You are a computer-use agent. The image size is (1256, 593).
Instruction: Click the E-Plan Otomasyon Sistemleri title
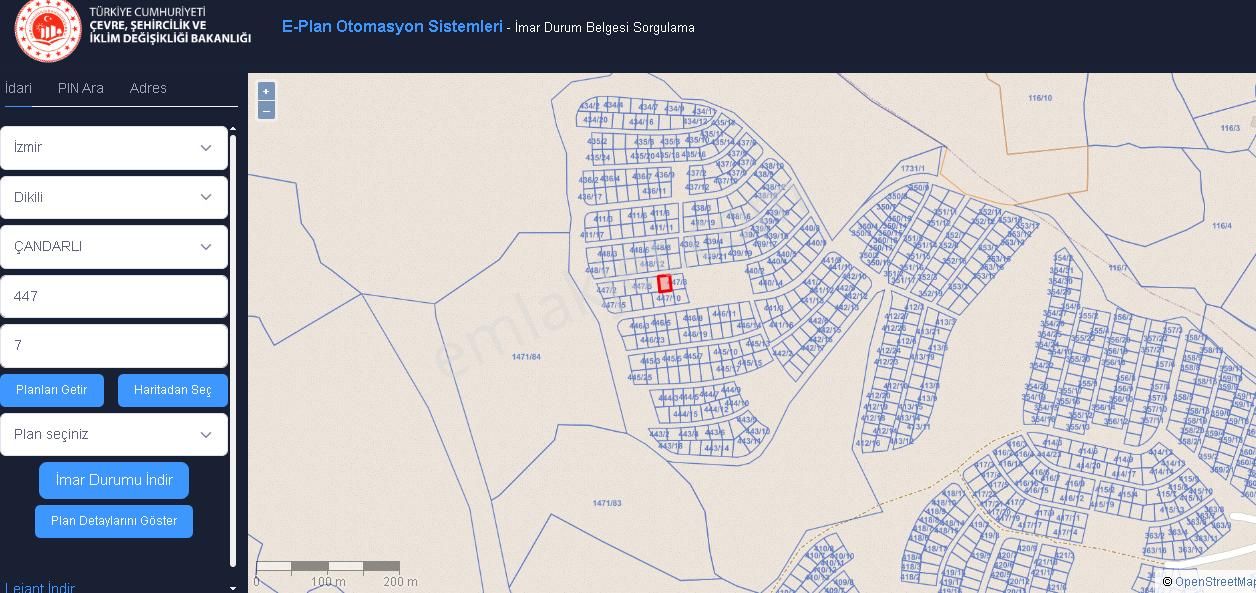392,27
